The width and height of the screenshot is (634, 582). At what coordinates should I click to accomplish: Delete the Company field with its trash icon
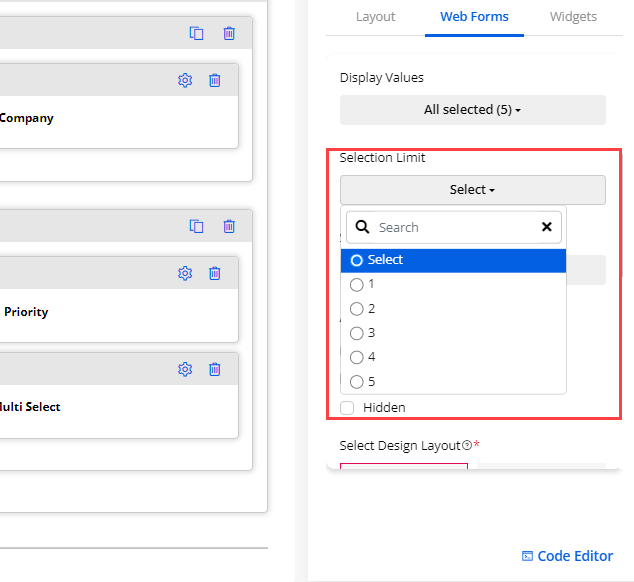(x=214, y=80)
